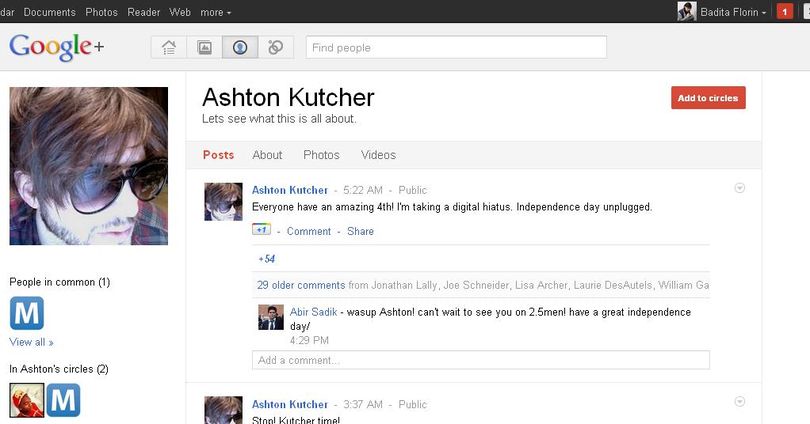810x424 pixels.
Task: Expand options arrow on 3:37 AM post
Action: click(x=740, y=401)
